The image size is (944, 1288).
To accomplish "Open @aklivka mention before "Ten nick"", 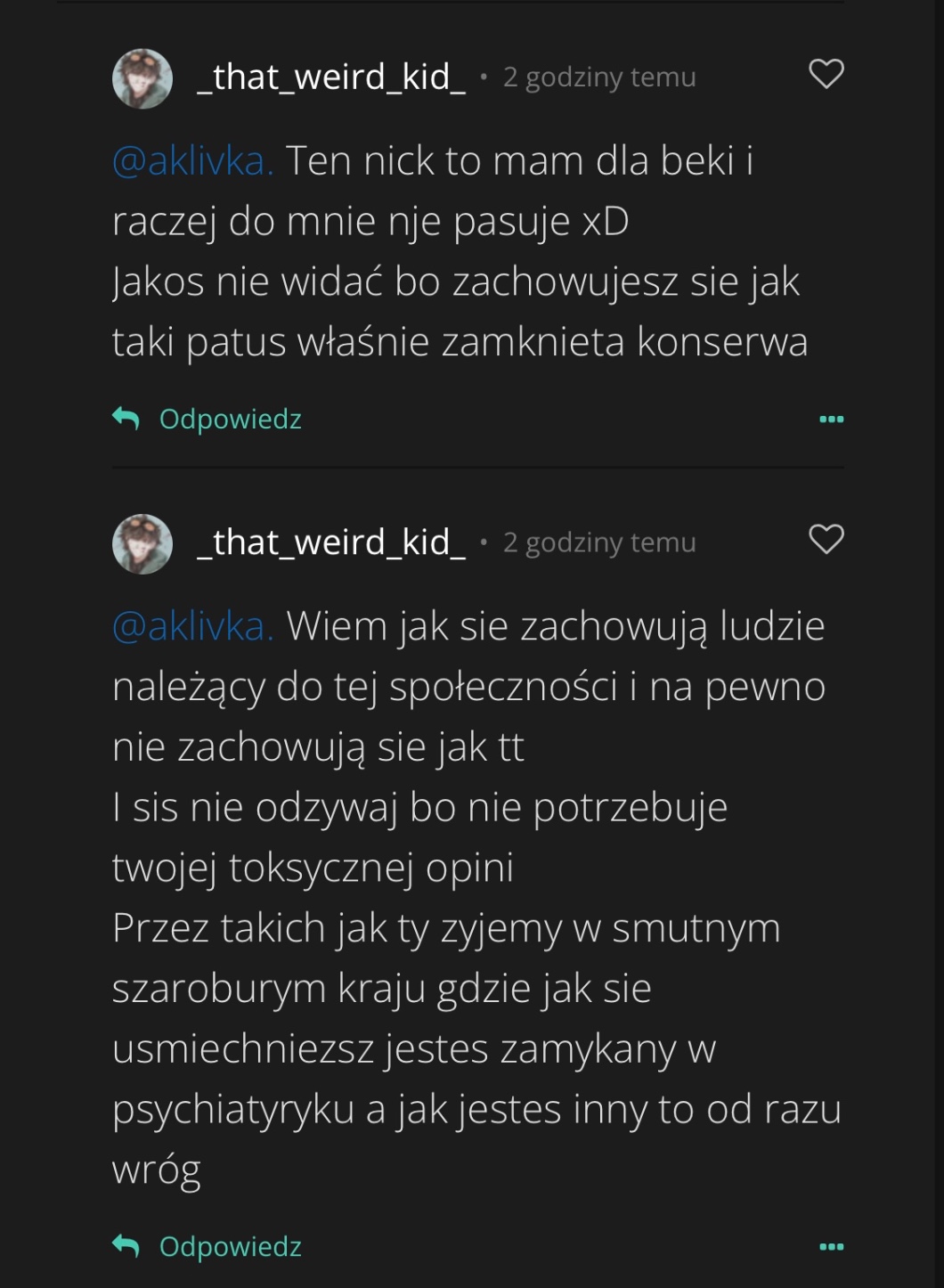I will pyautogui.click(x=192, y=161).
